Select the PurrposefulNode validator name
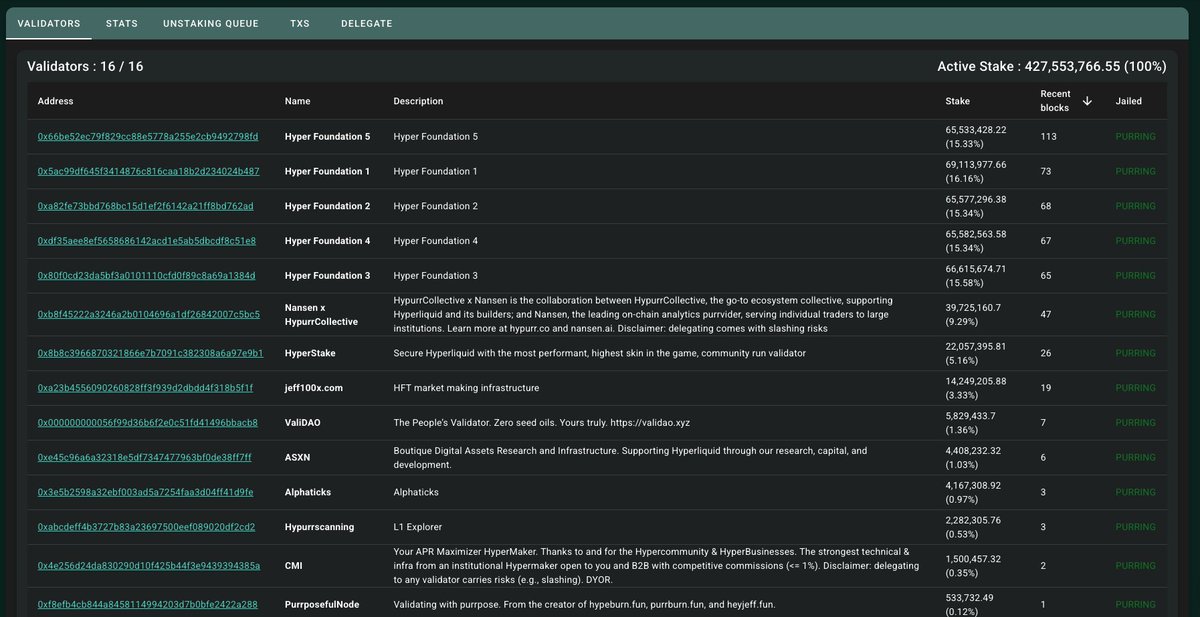The width and height of the screenshot is (1200, 617). pos(324,605)
